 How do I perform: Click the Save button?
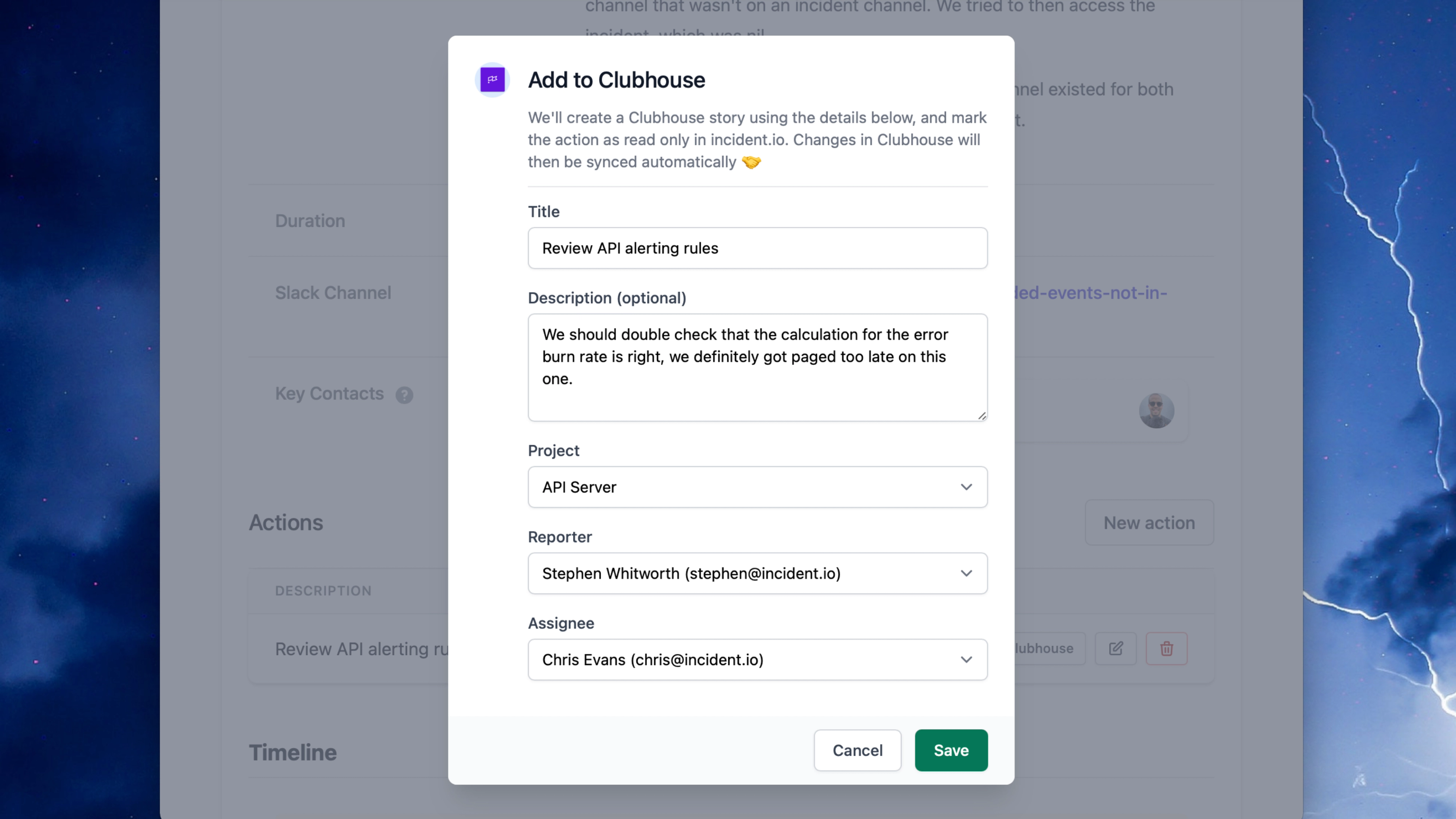tap(951, 750)
